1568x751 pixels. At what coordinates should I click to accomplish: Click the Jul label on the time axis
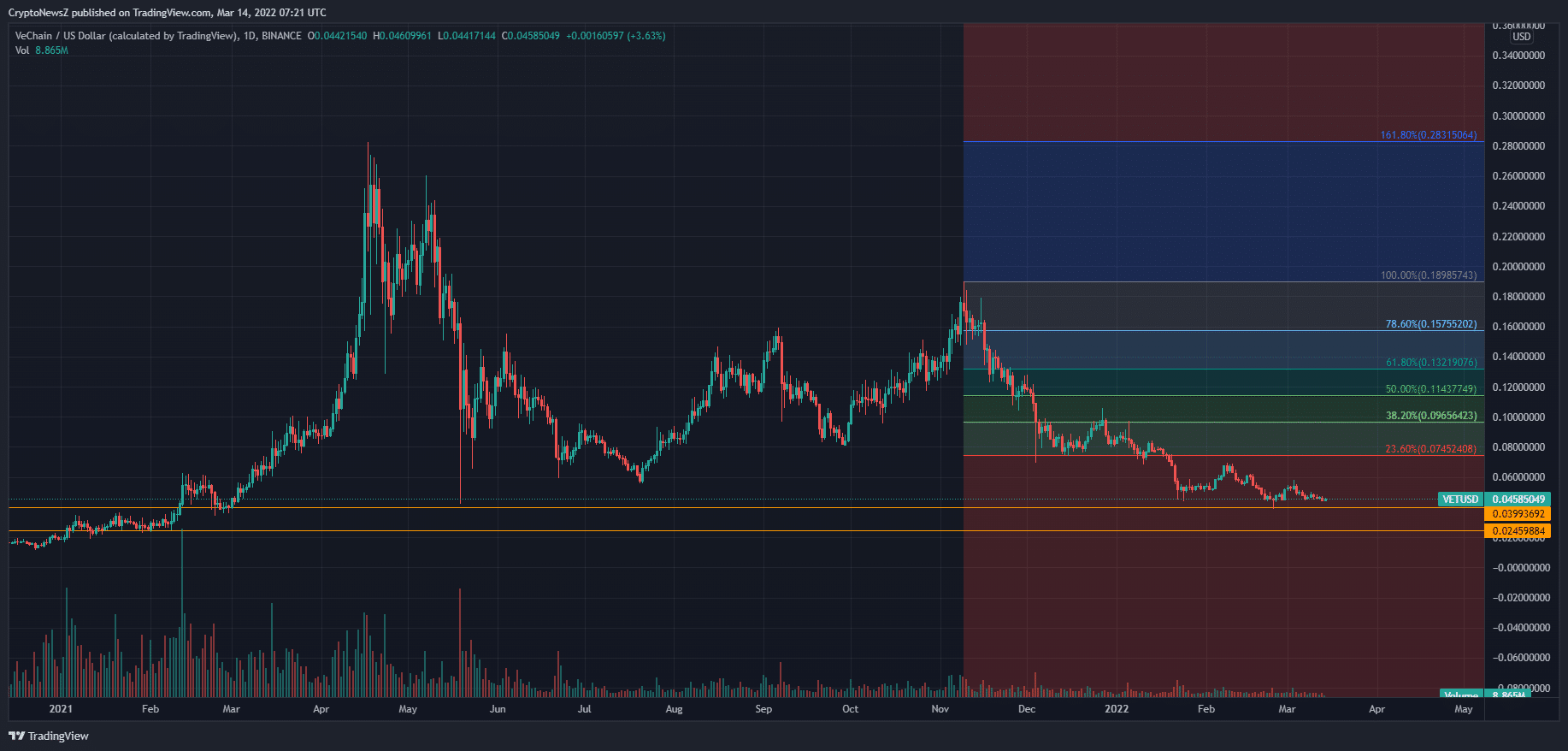point(584,709)
